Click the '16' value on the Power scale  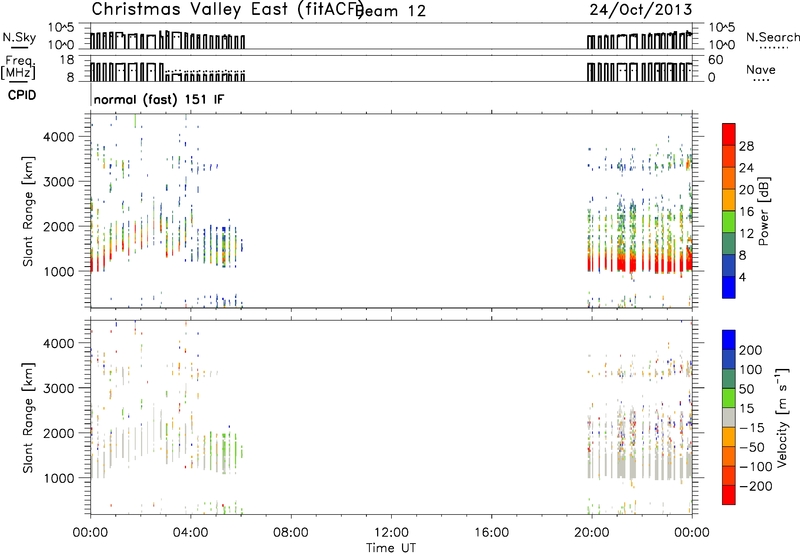pyautogui.click(x=746, y=212)
